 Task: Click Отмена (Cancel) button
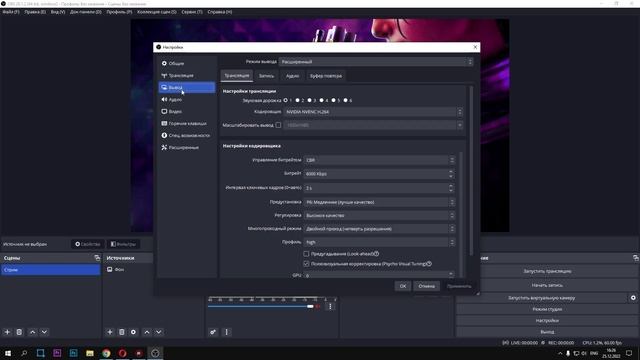pyautogui.click(x=427, y=286)
